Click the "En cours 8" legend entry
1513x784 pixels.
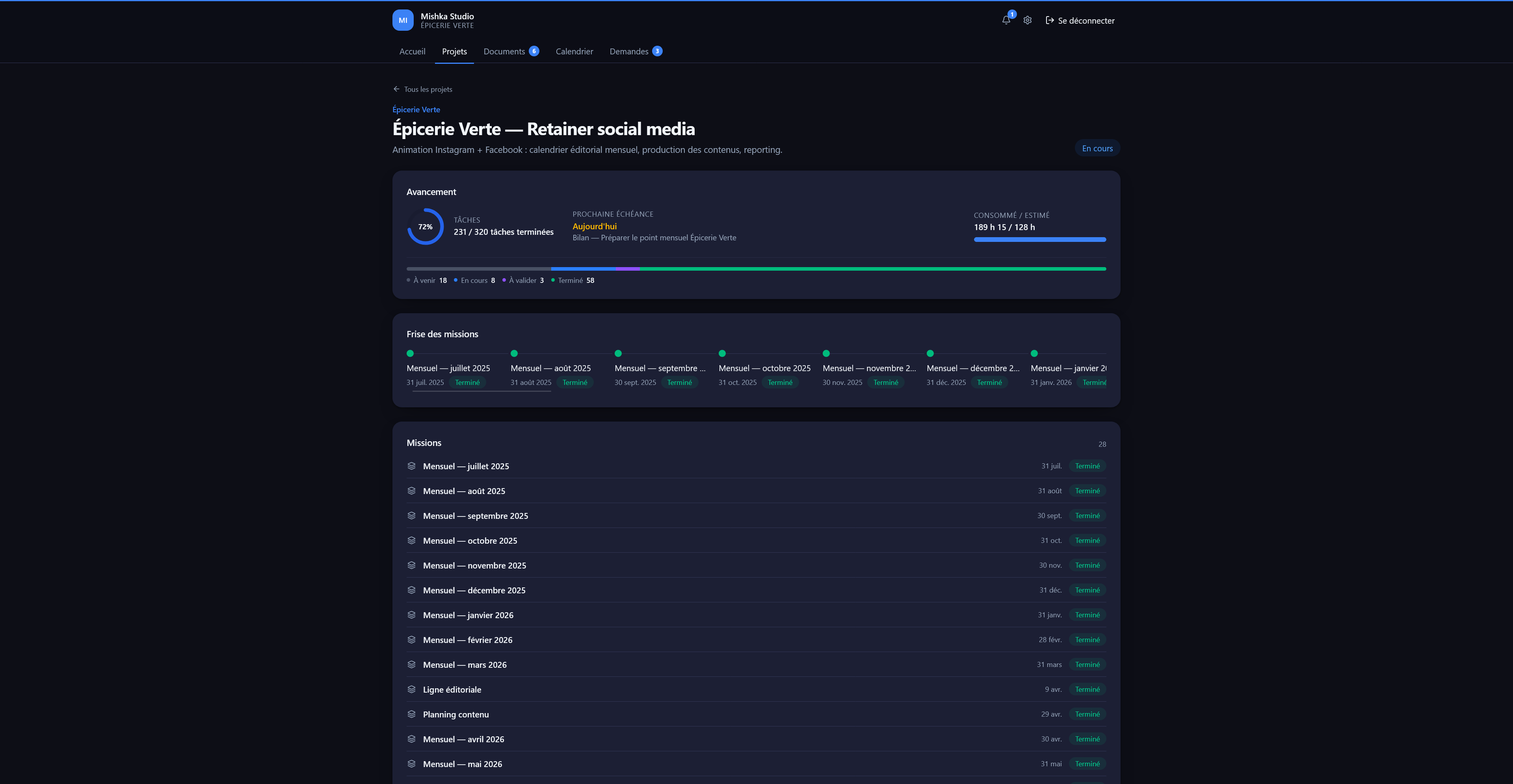474,281
